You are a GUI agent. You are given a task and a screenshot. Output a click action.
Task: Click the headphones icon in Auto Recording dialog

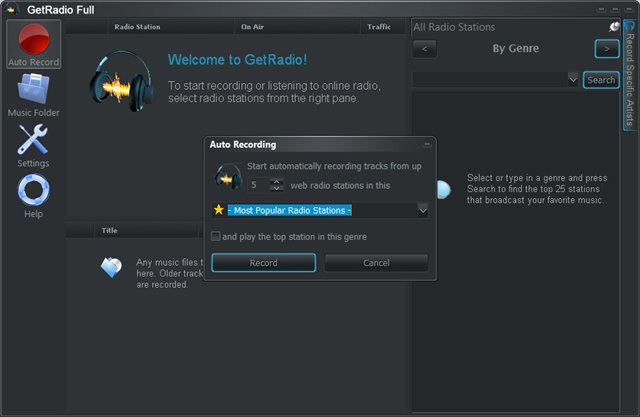click(228, 176)
